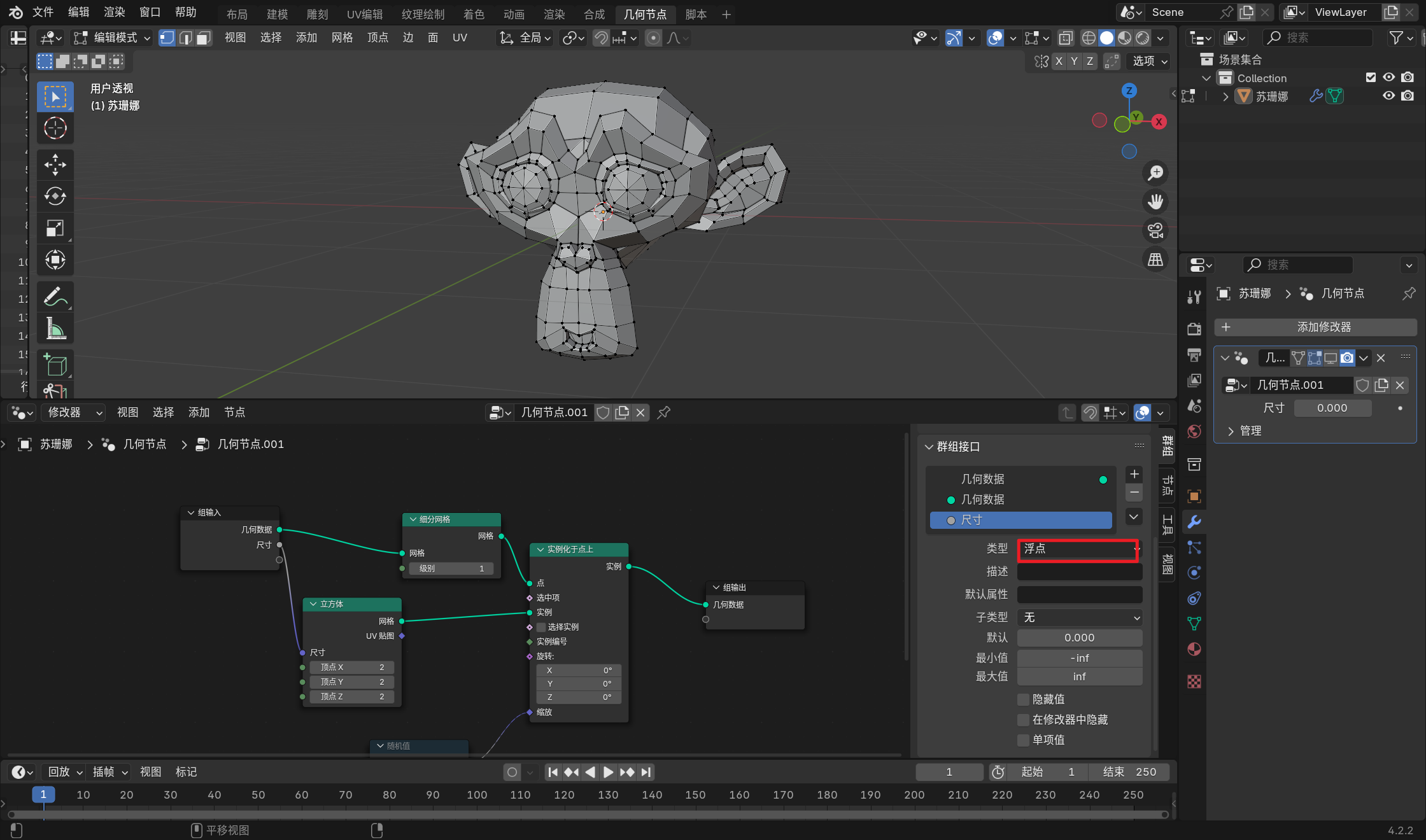The width and height of the screenshot is (1426, 840).
Task: Switch to the 建模 workspace tab
Action: pos(278,14)
